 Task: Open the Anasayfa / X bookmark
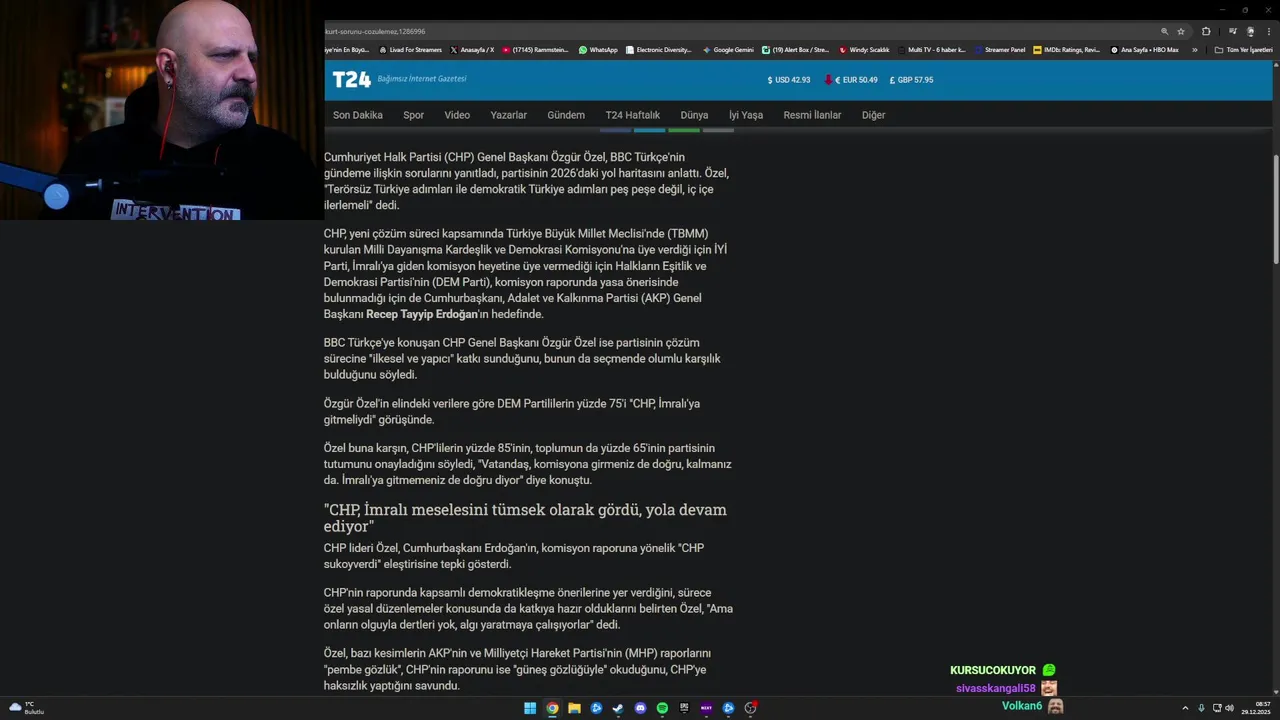pos(472,50)
